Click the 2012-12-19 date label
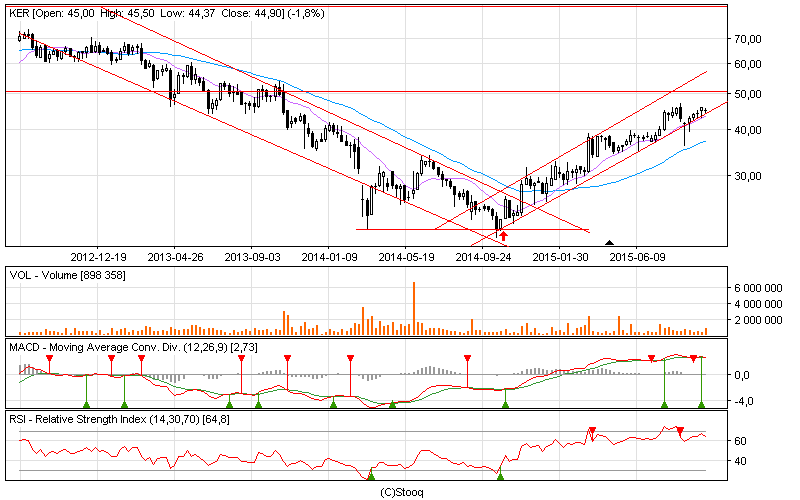This screenshot has height=500, width=800. [98, 257]
